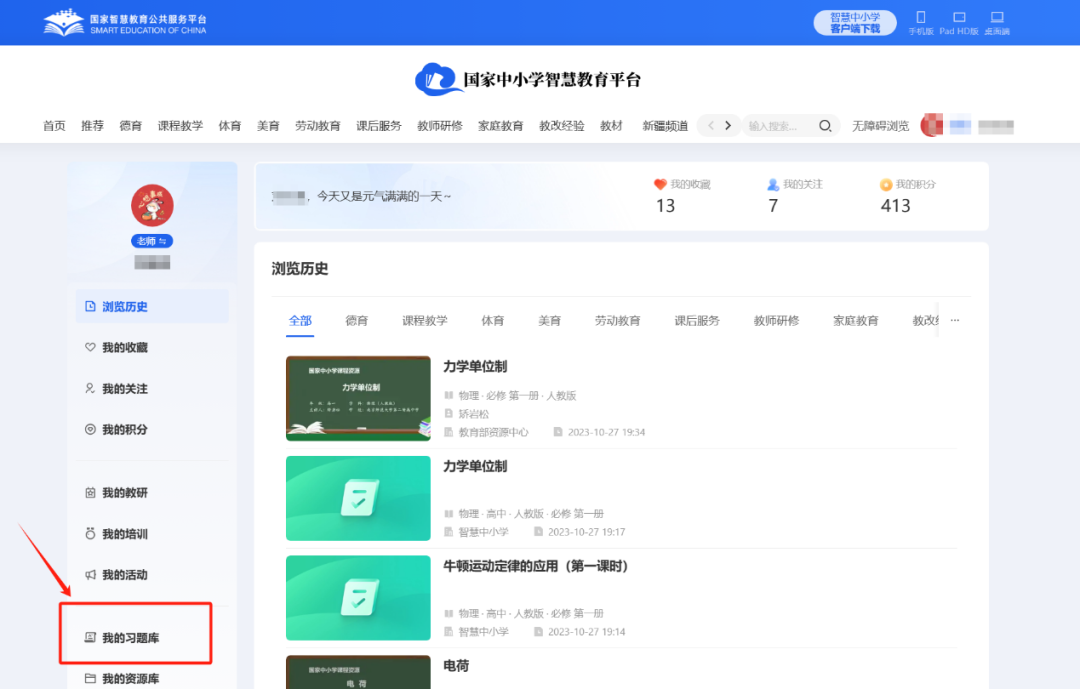Click the mobile version (手机版) icon
Viewport: 1080px width, 689px height.
tap(921, 18)
